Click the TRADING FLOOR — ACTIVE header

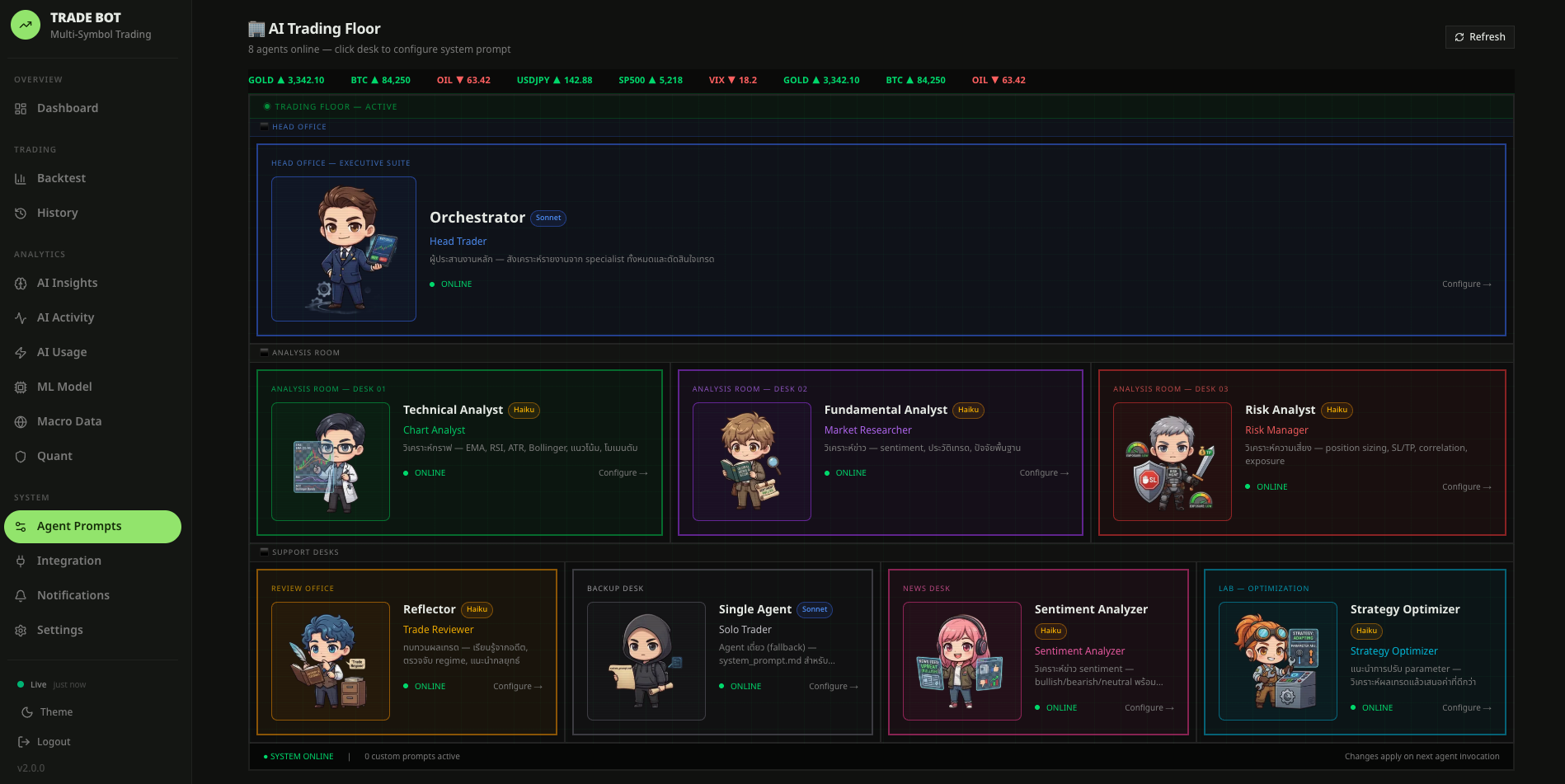tap(331, 107)
